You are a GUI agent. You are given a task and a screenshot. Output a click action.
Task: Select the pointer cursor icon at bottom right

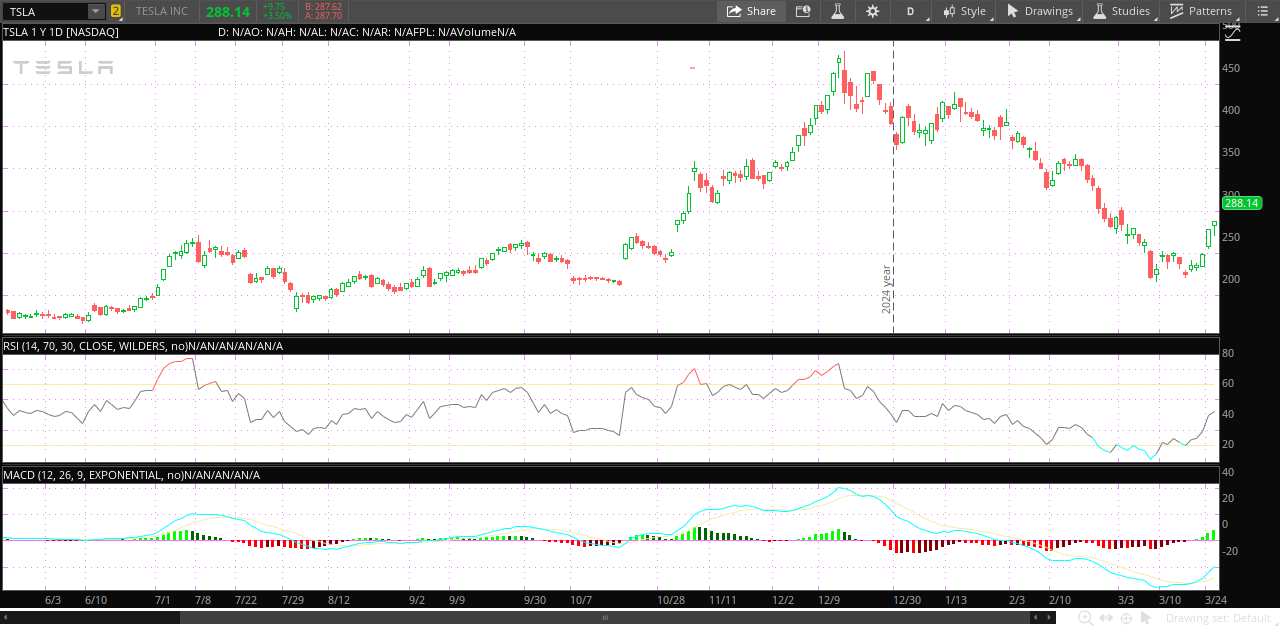tap(1146, 618)
